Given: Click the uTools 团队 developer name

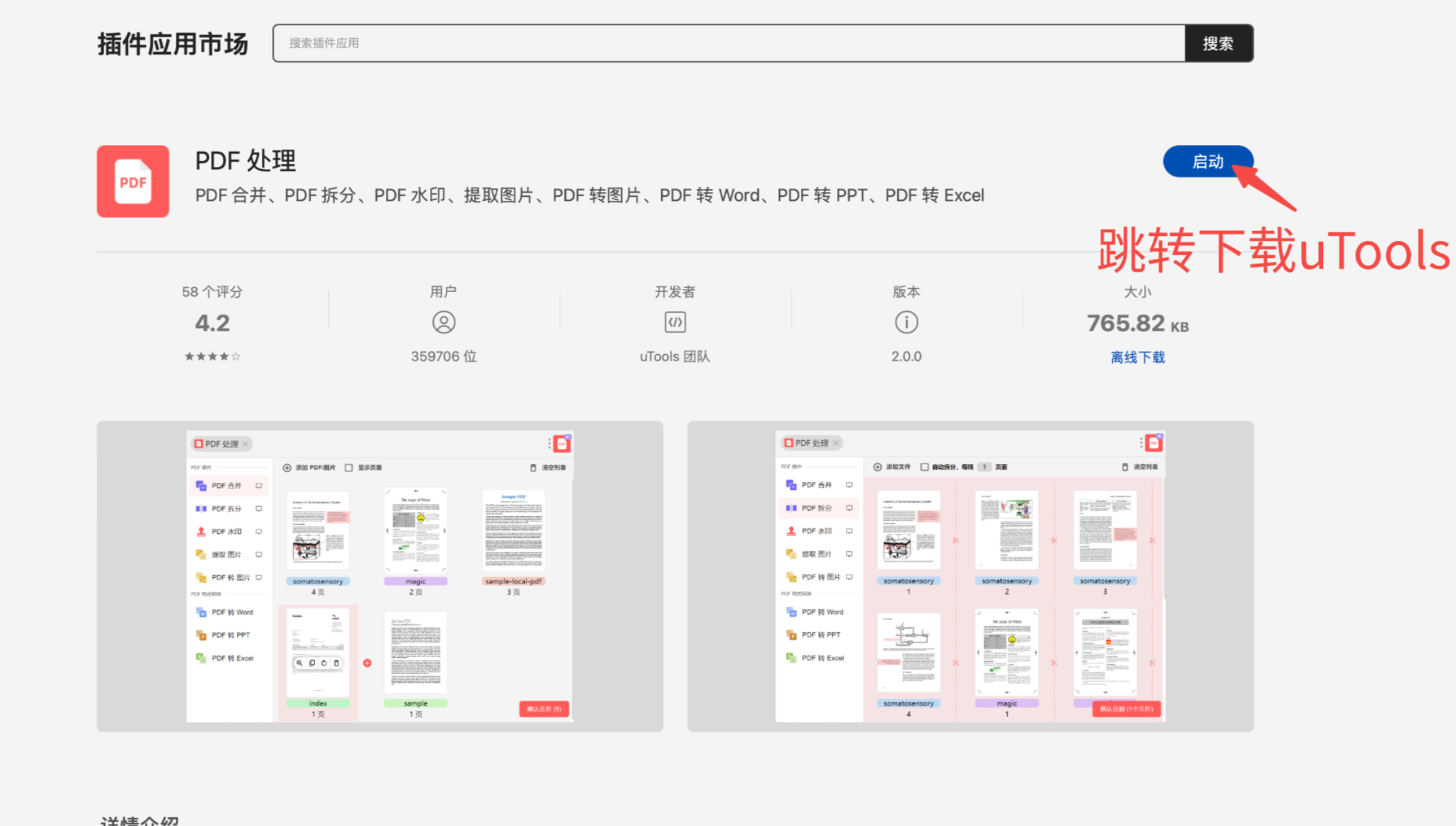Looking at the screenshot, I should pos(675,356).
